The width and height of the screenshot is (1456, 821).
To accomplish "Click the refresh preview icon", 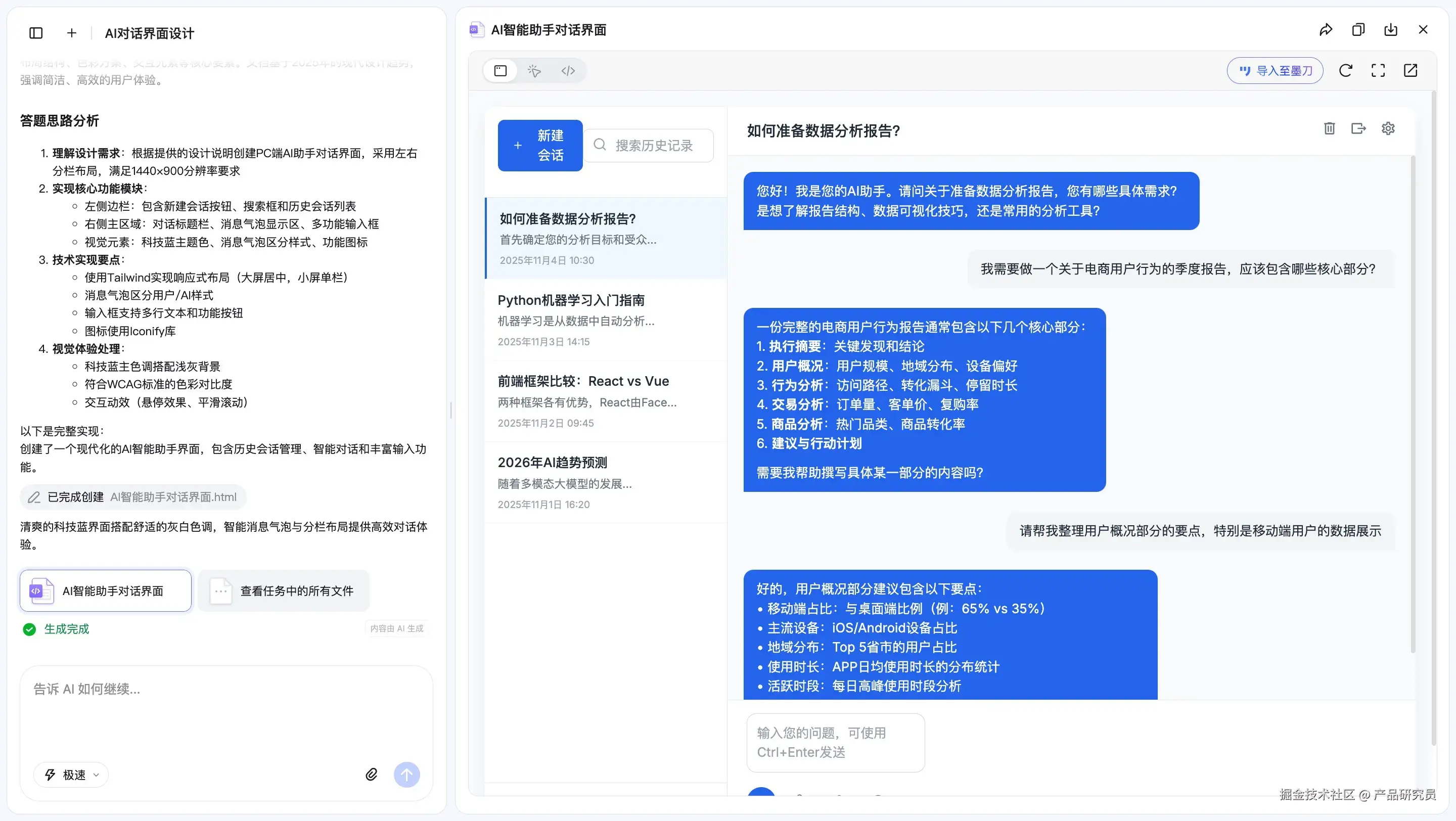I will pyautogui.click(x=1346, y=71).
